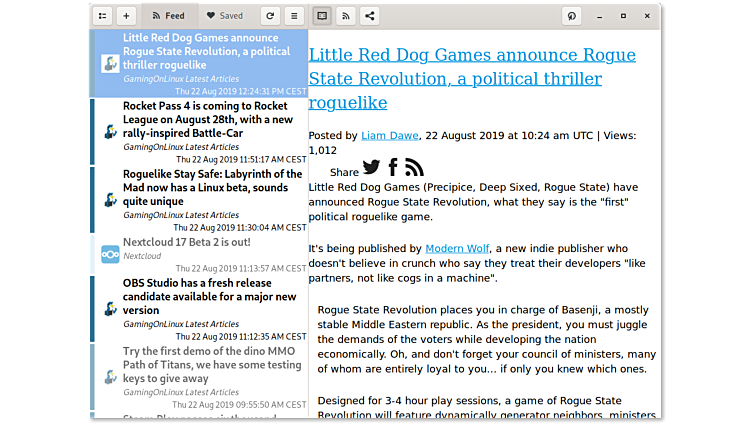Toggle the feed list sidebar button

click(x=102, y=16)
